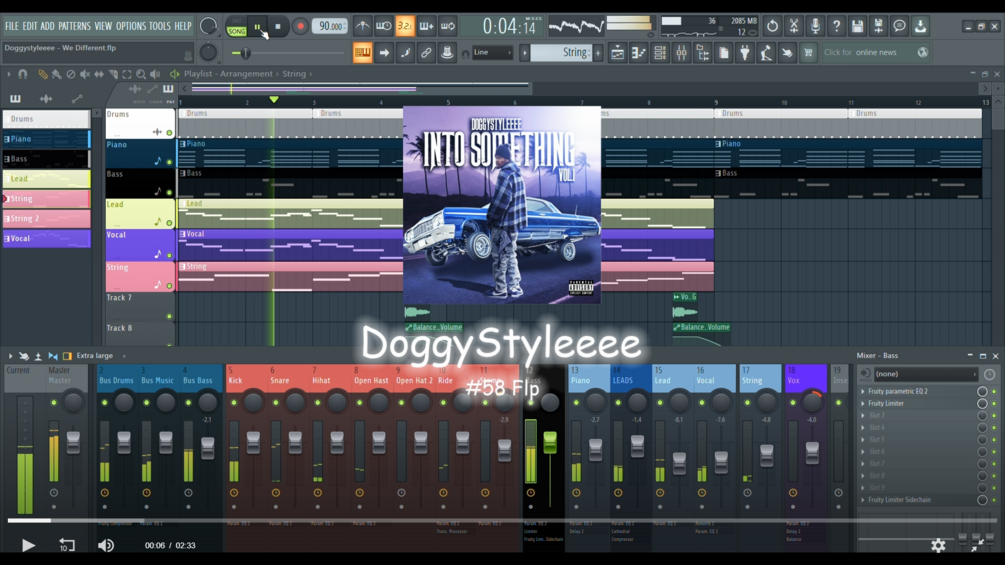This screenshot has width=1005, height=565.
Task: Toggle wait for input before playing
Action: 383,26
